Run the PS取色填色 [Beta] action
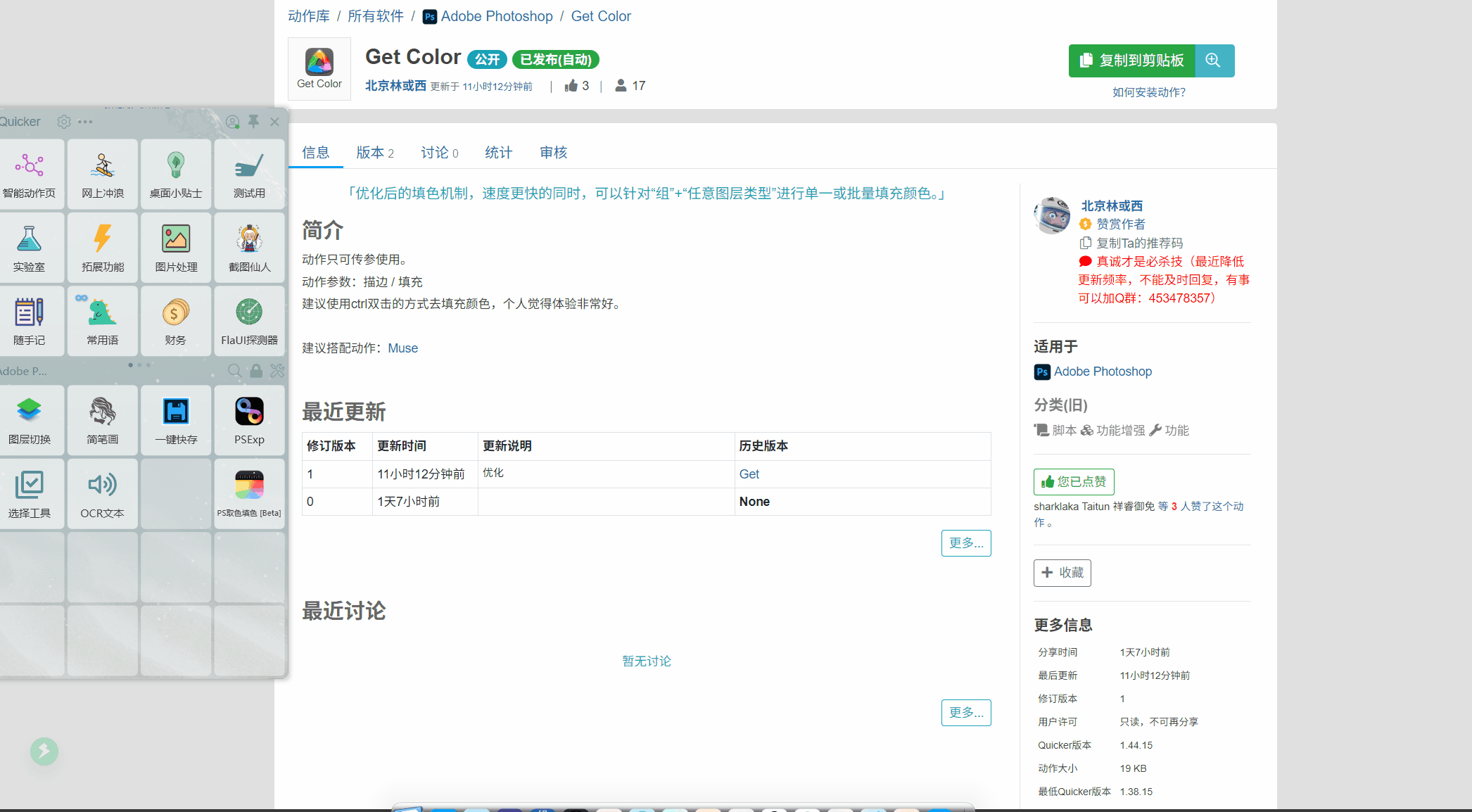 [249, 494]
